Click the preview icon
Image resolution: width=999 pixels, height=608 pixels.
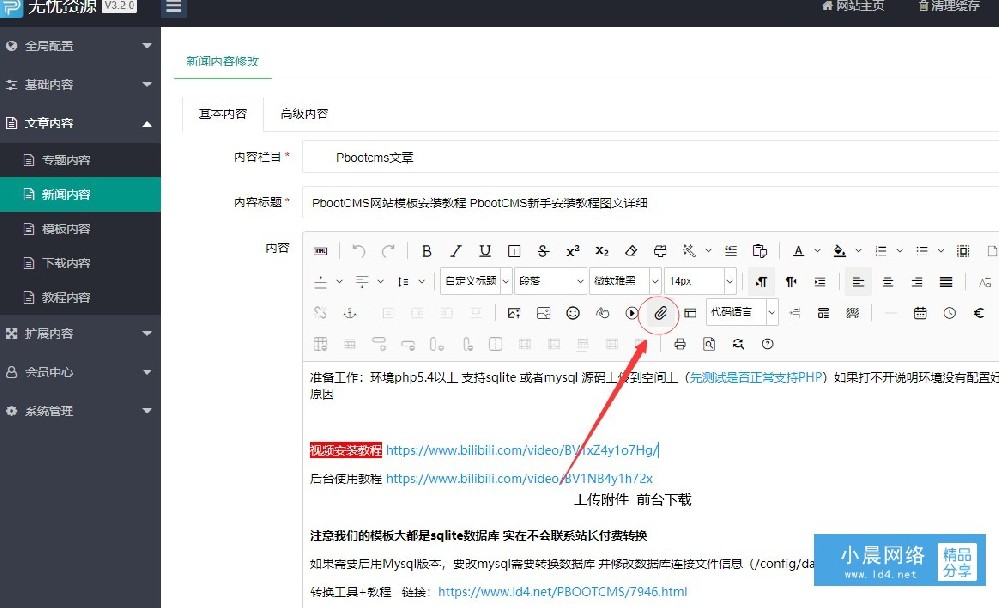click(709, 344)
